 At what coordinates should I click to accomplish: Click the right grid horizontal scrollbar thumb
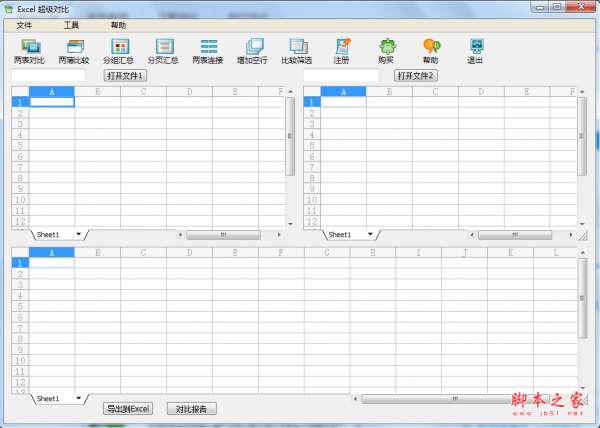point(515,234)
